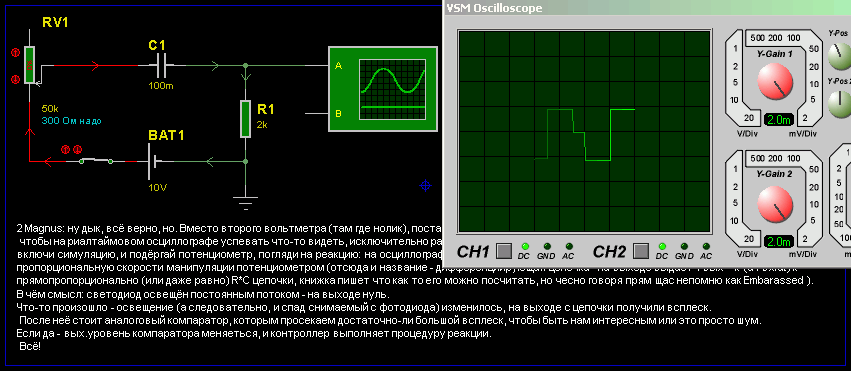Screen dimensions: 851x371
Task: Select the ground terminal symbol
Action: click(245, 202)
